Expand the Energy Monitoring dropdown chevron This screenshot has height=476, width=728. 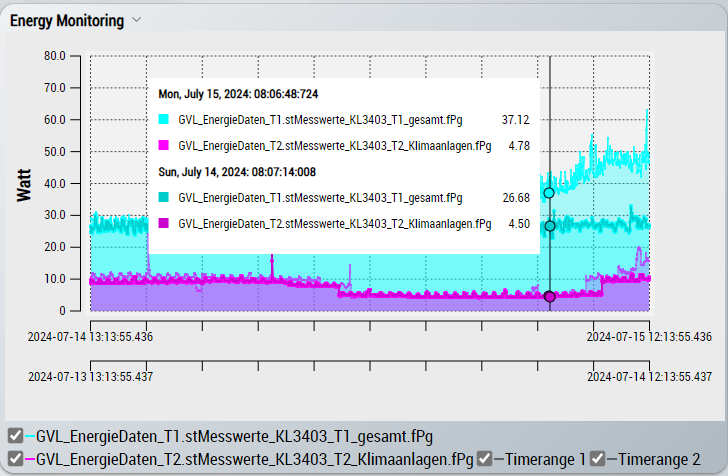(x=137, y=20)
